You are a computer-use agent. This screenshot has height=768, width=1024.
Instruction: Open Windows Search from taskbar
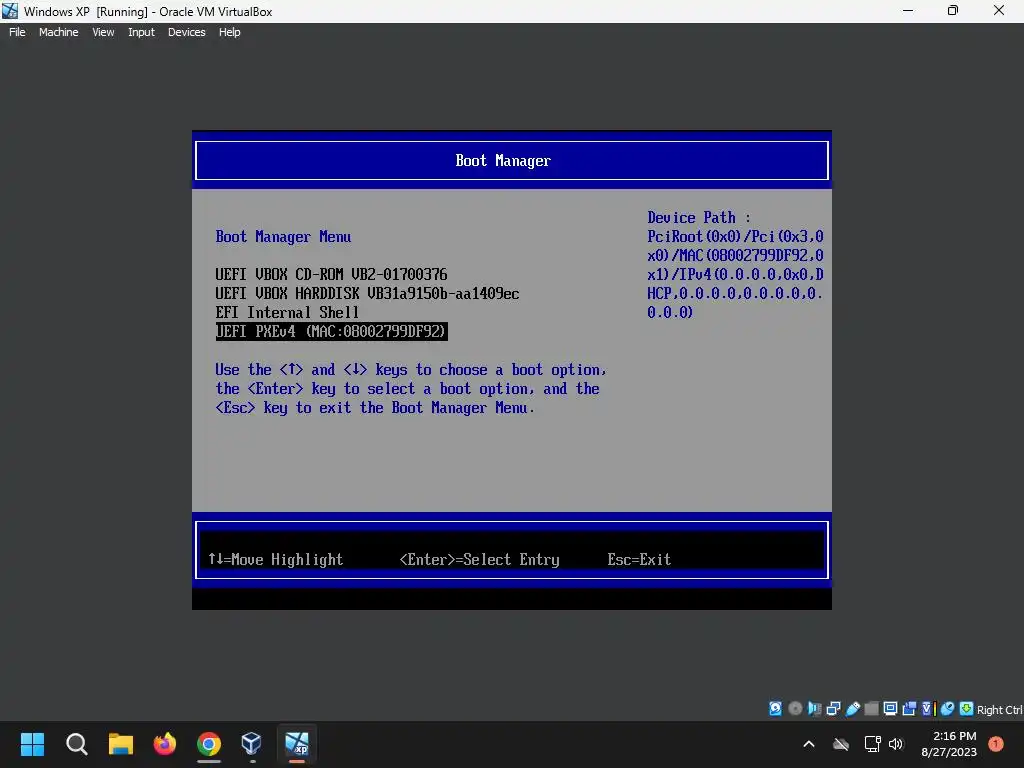coord(76,744)
